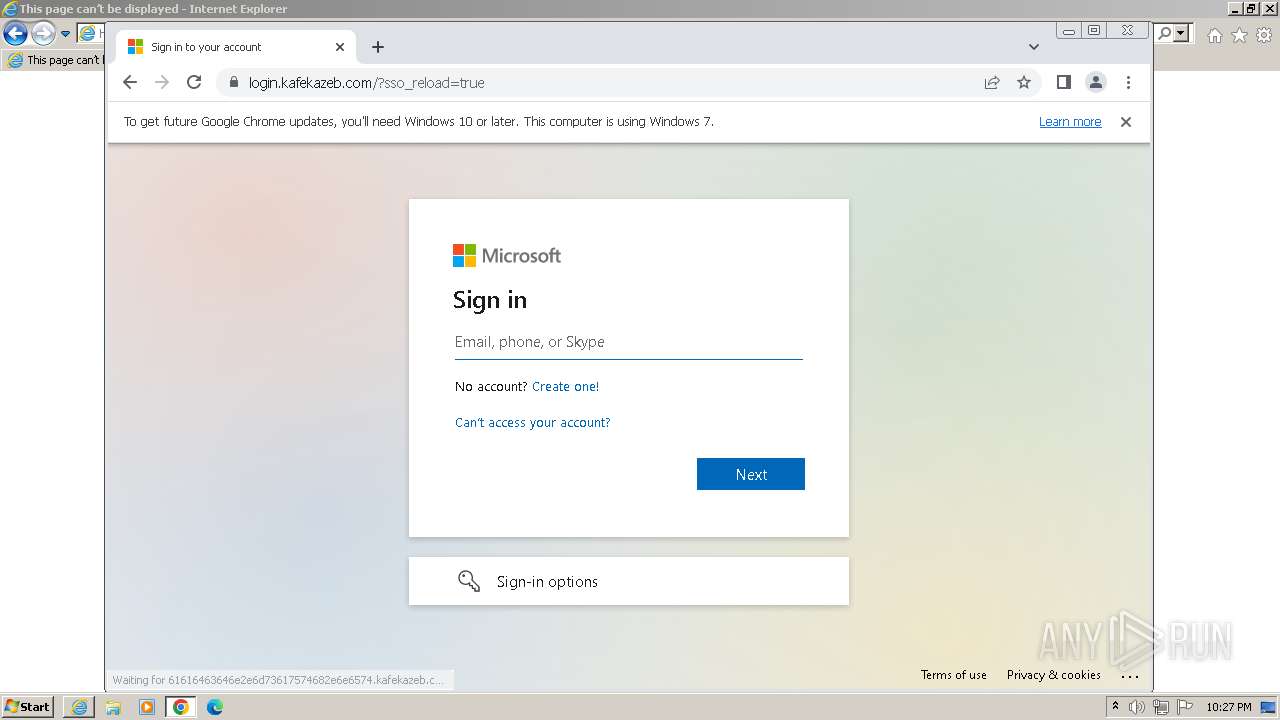Click the Email, phone, or Skype field
Image resolution: width=1280 pixels, height=720 pixels.
[629, 342]
